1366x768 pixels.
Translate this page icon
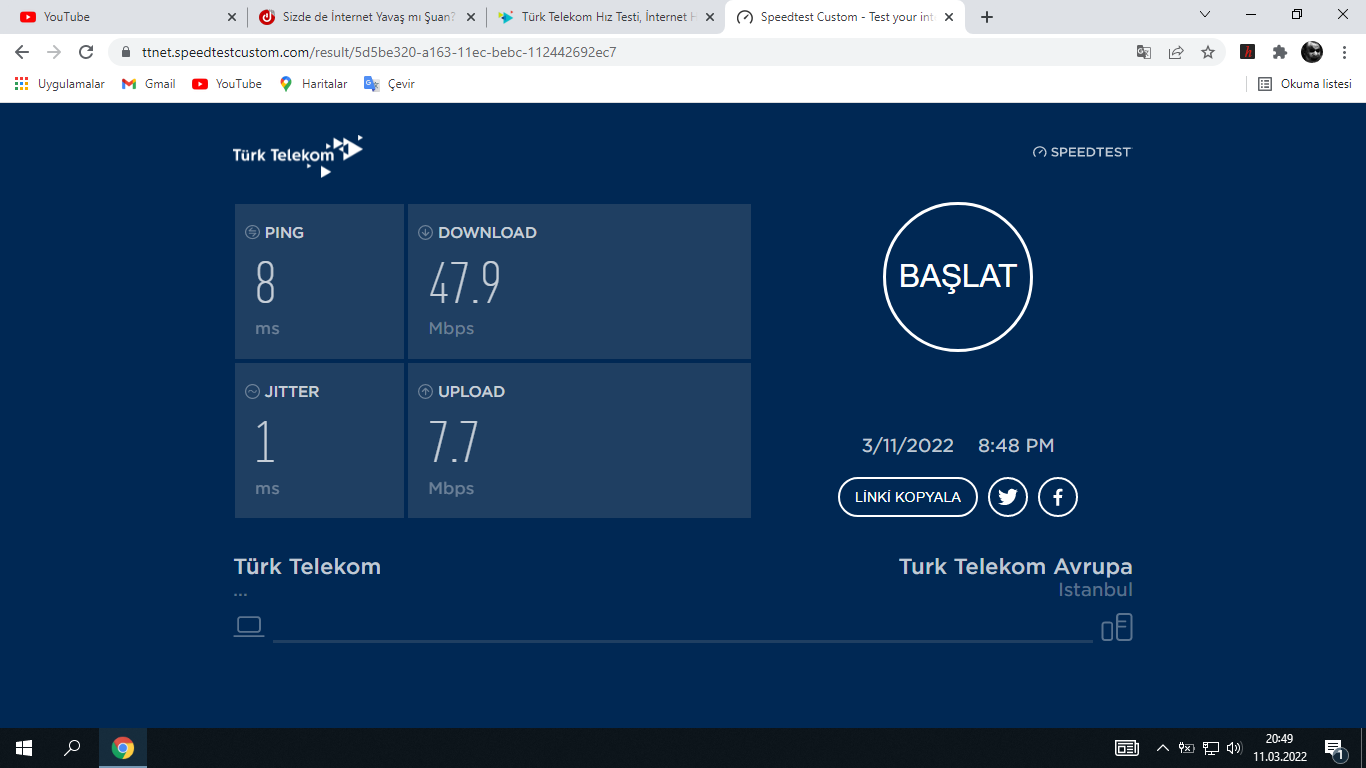tap(1144, 52)
